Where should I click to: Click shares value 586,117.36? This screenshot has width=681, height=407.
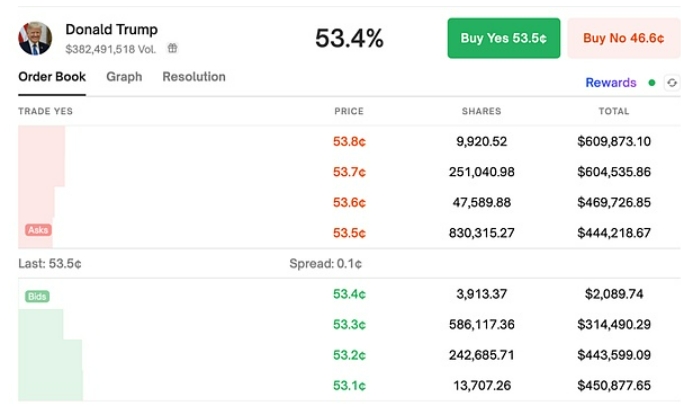[482, 324]
